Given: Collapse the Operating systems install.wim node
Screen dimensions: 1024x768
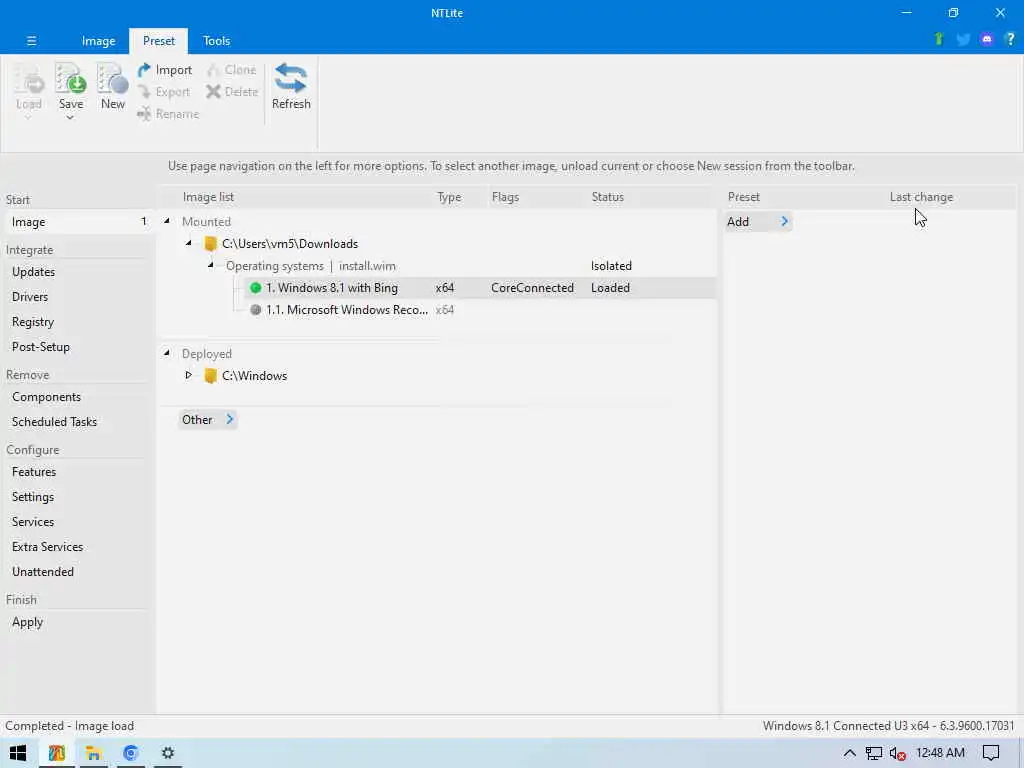Looking at the screenshot, I should pos(211,265).
